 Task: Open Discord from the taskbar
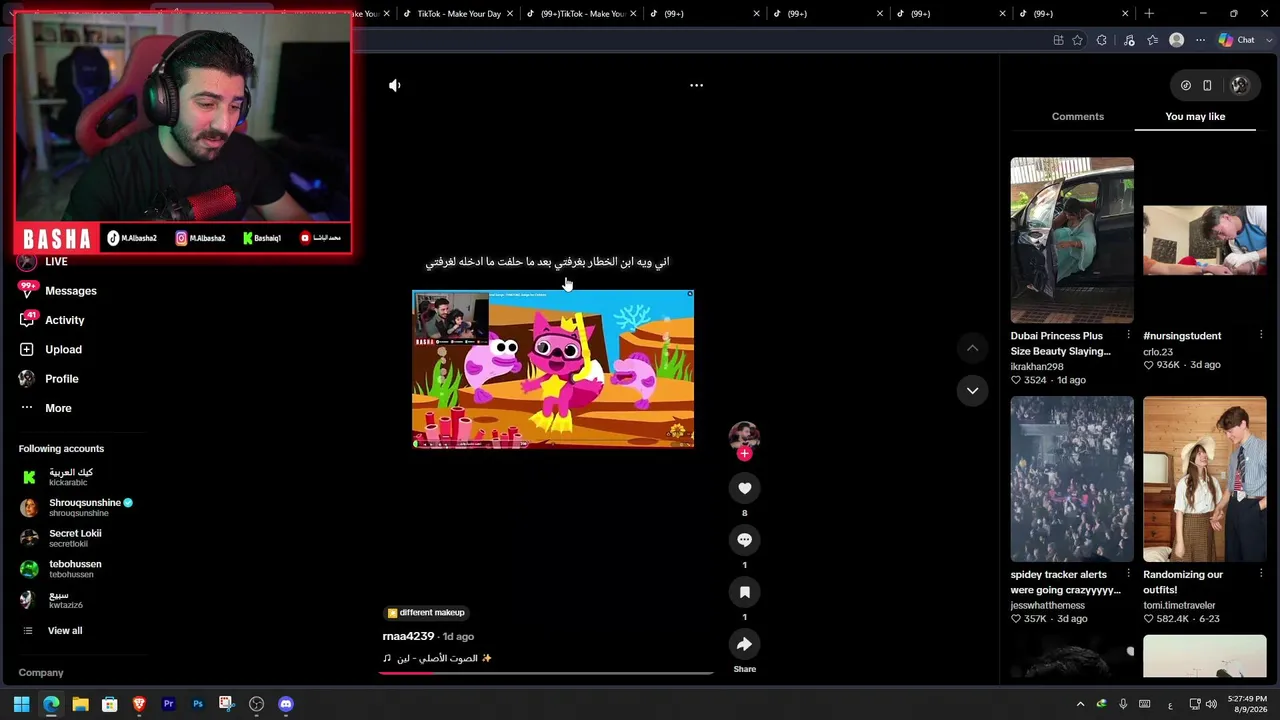coord(286,704)
